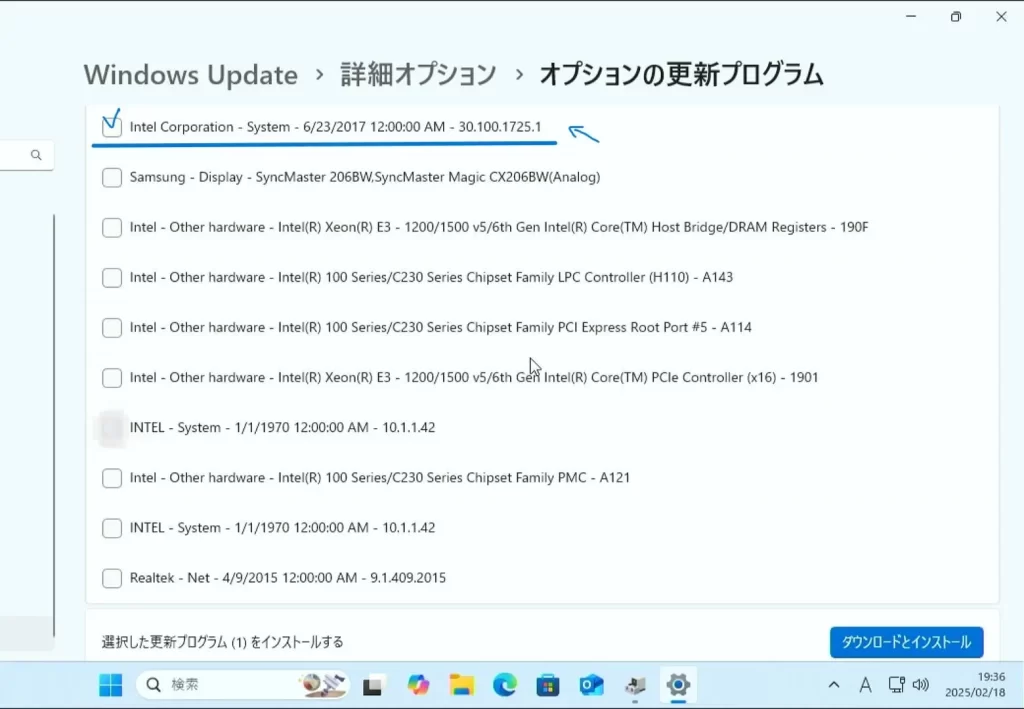The image size is (1024, 709).
Task: Navigate to 詳細オプション breadcrumb
Action: [418, 75]
